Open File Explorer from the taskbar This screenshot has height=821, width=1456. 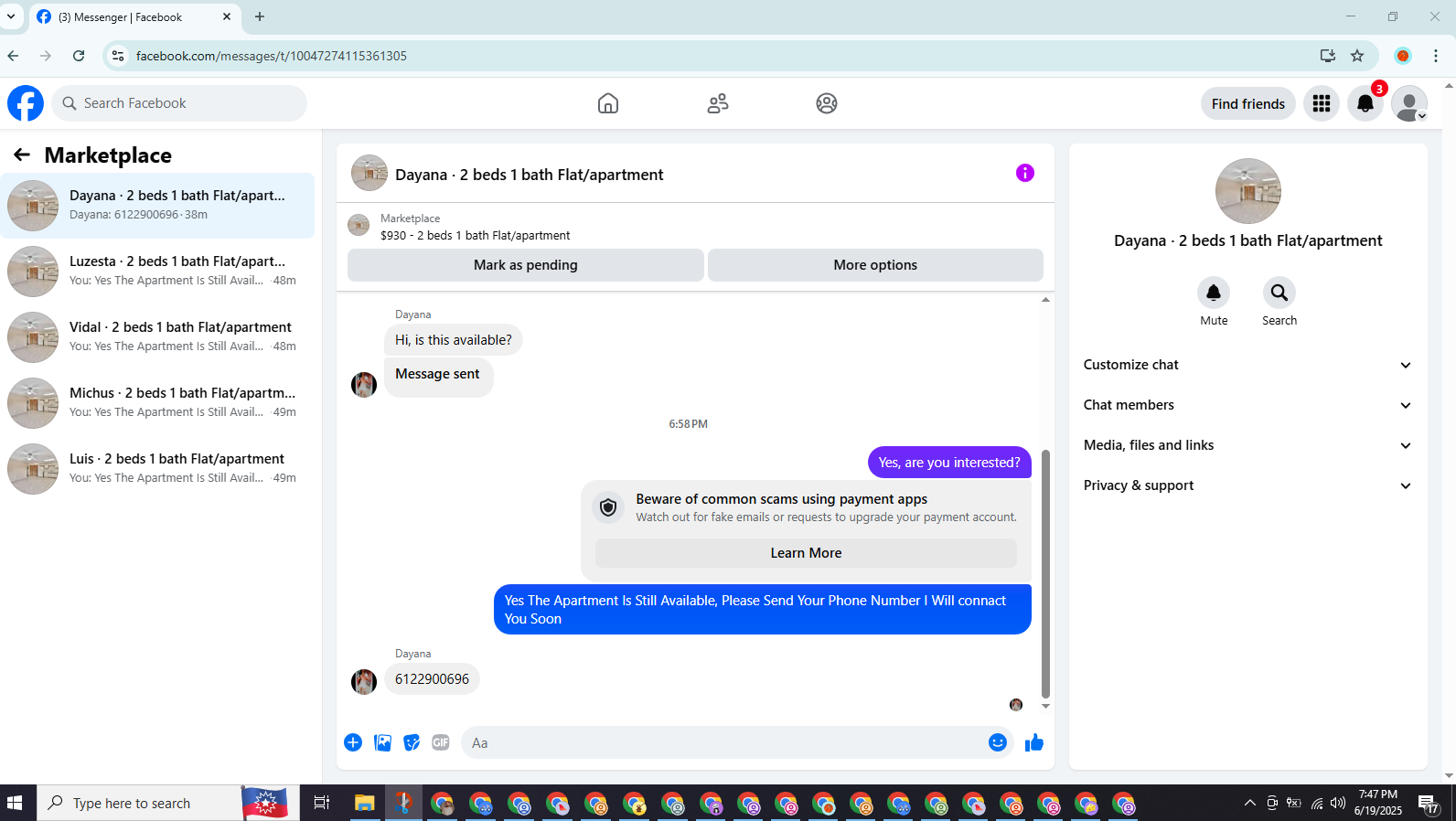tap(365, 803)
